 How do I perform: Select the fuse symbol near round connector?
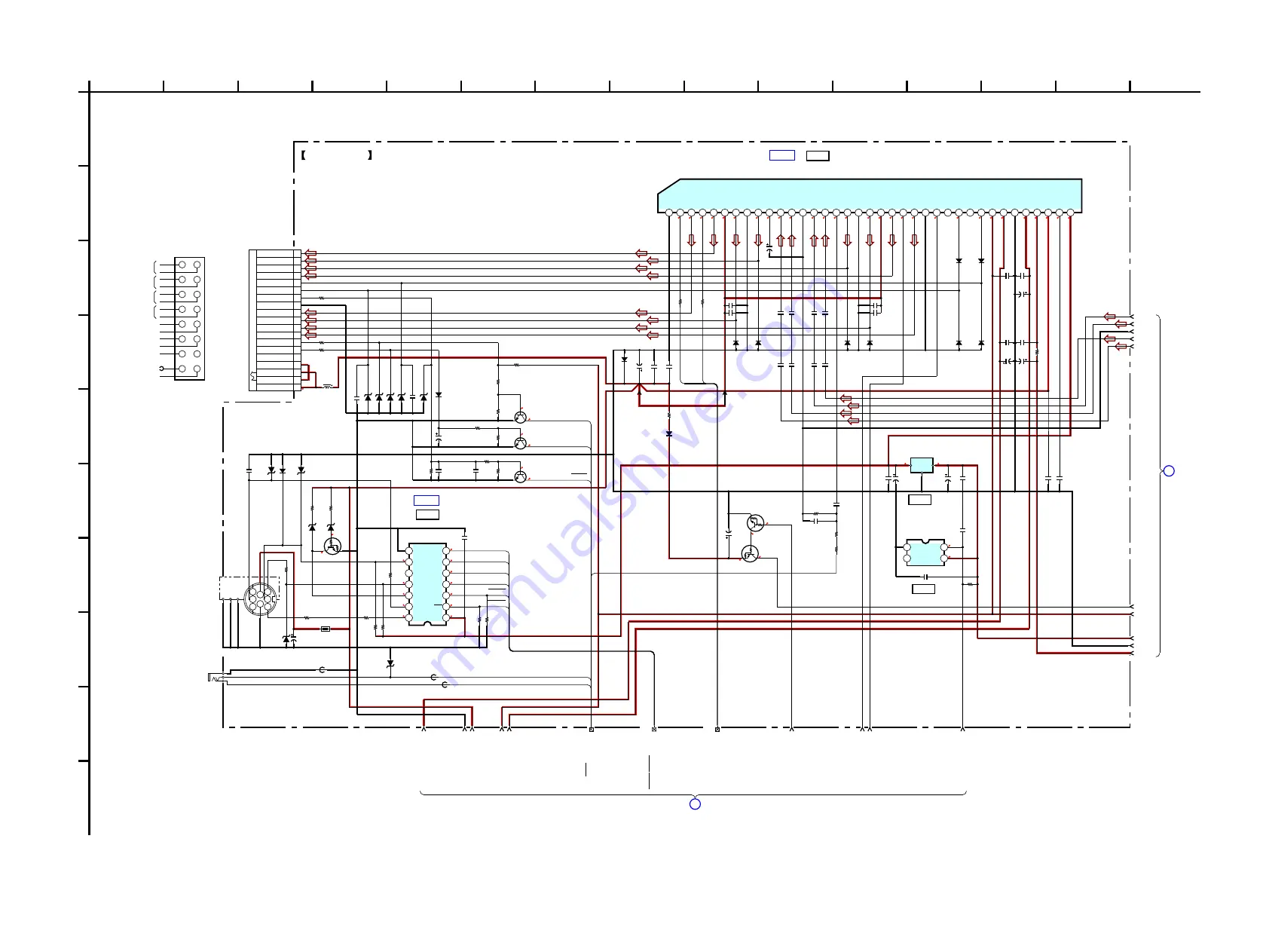(326, 629)
